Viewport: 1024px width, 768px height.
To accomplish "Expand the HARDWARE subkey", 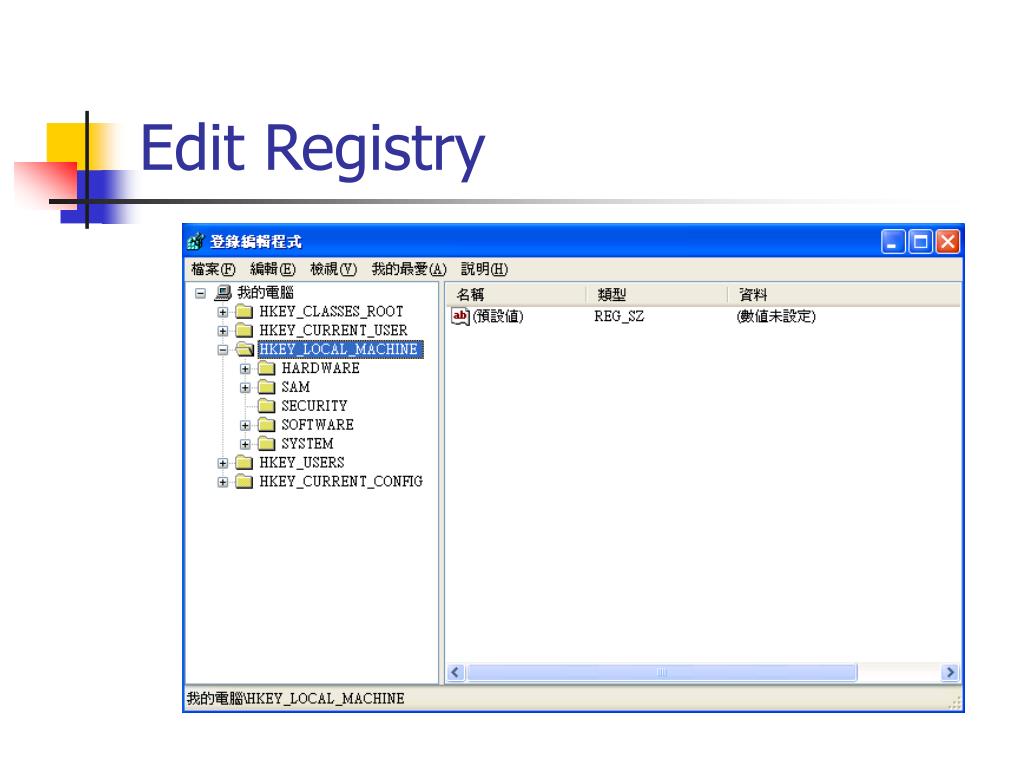I will pyautogui.click(x=245, y=369).
